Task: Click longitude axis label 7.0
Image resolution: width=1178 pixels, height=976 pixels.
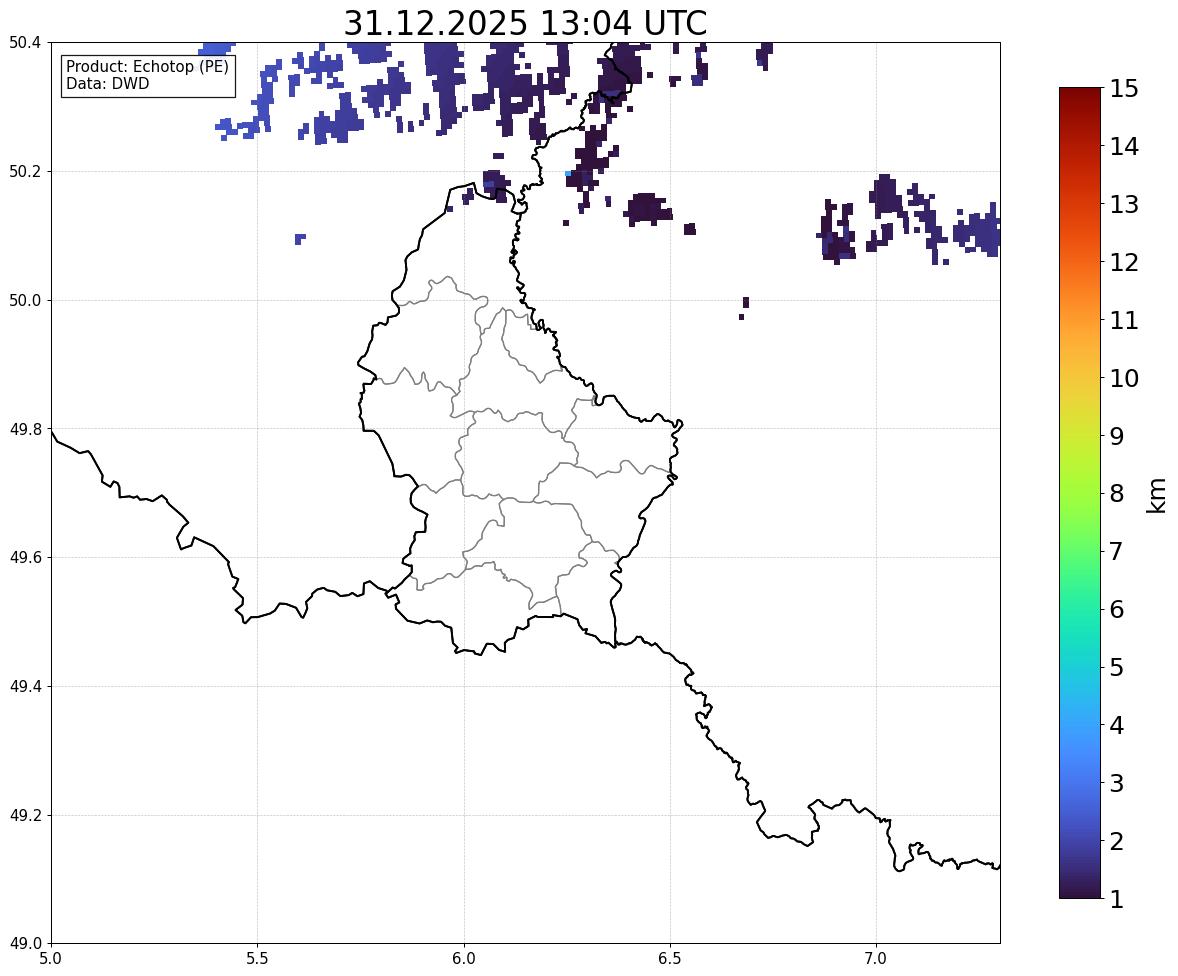Action: click(876, 959)
